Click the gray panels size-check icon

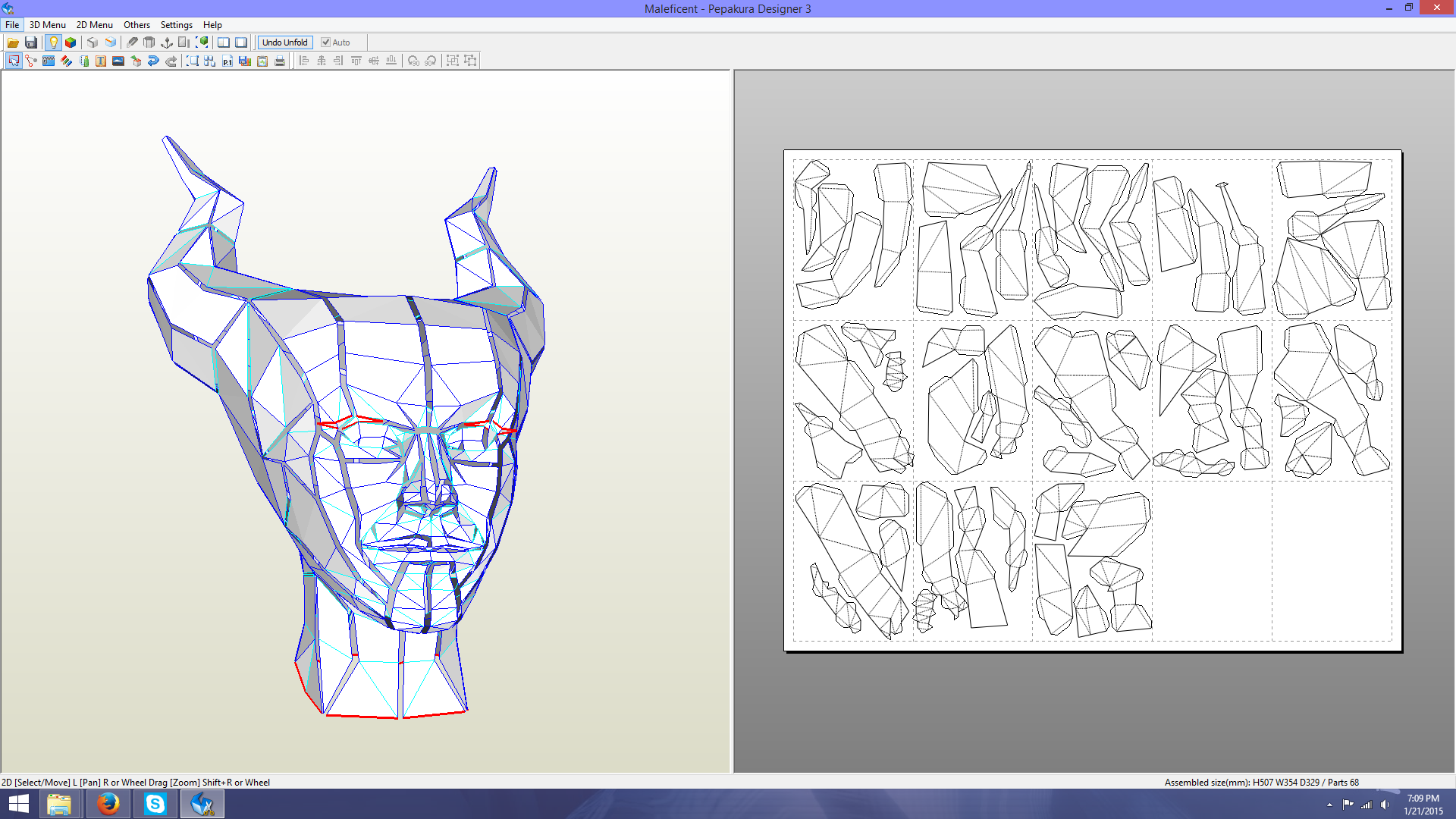tap(184, 42)
